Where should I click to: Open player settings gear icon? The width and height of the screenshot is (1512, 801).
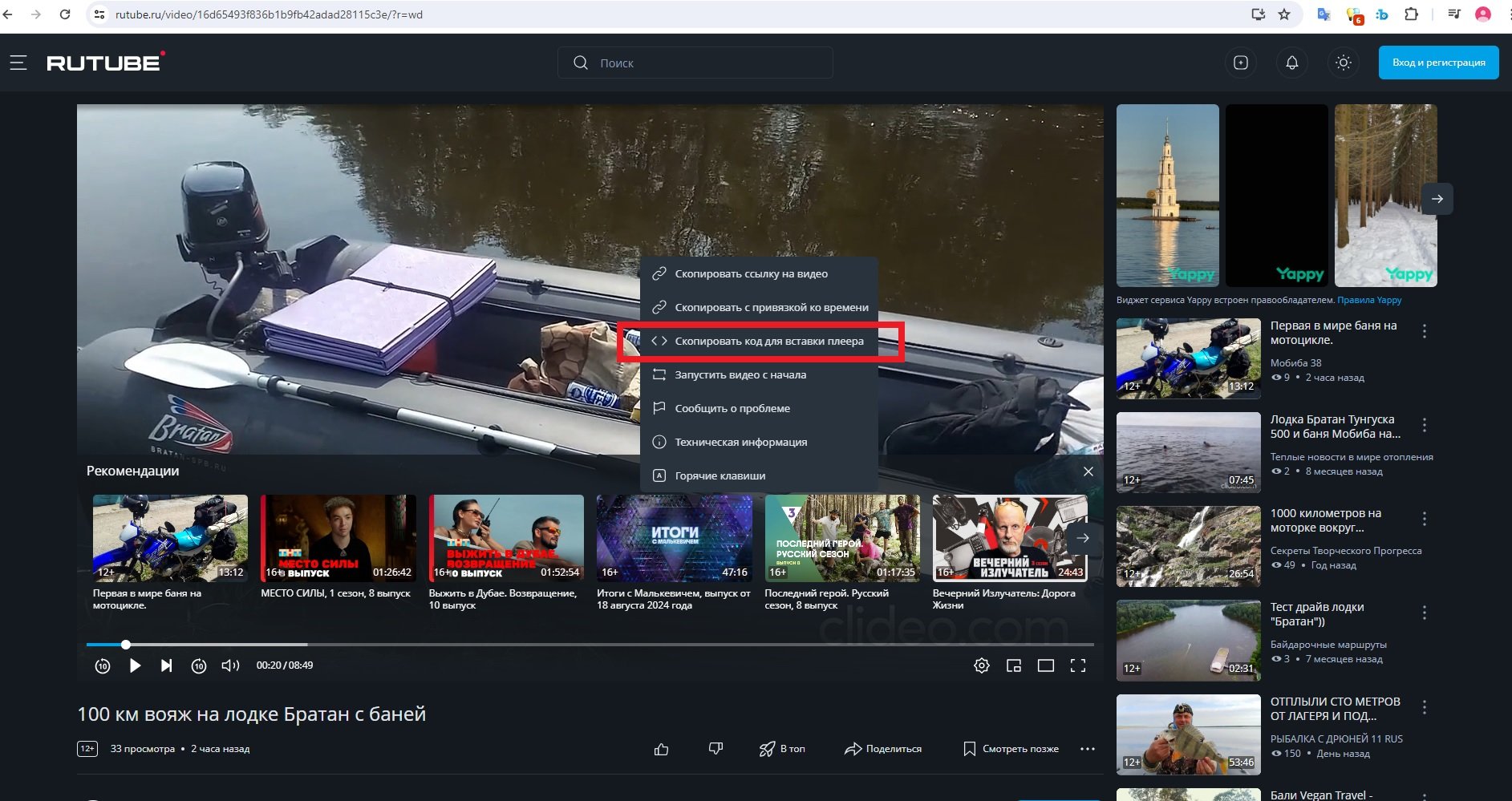[x=981, y=665]
